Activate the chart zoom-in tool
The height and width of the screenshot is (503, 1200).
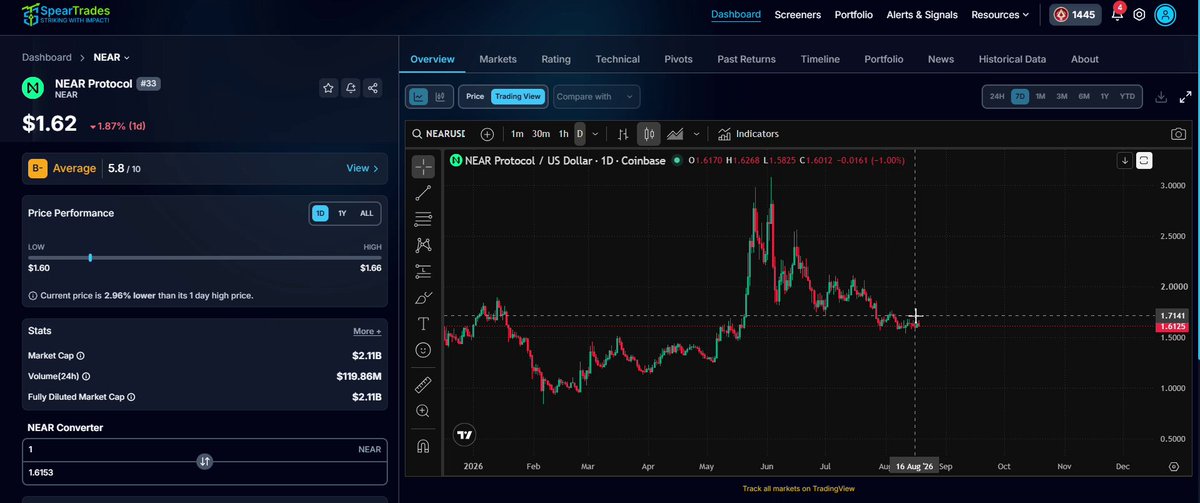click(423, 411)
